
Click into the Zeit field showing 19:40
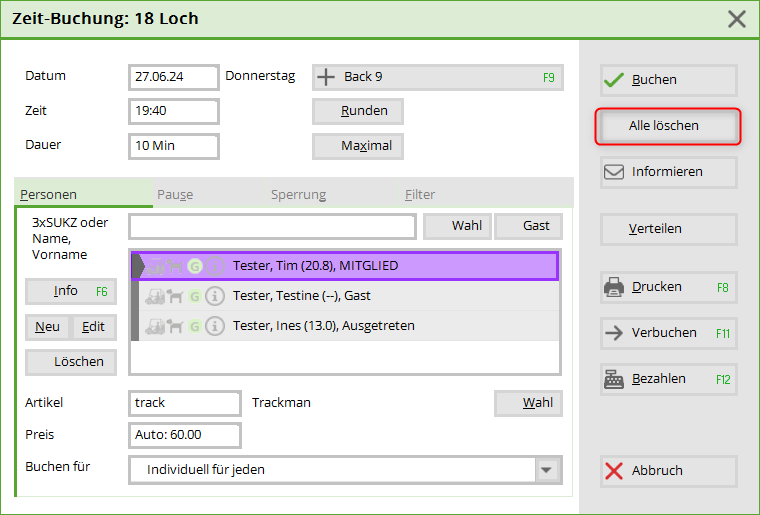174,111
